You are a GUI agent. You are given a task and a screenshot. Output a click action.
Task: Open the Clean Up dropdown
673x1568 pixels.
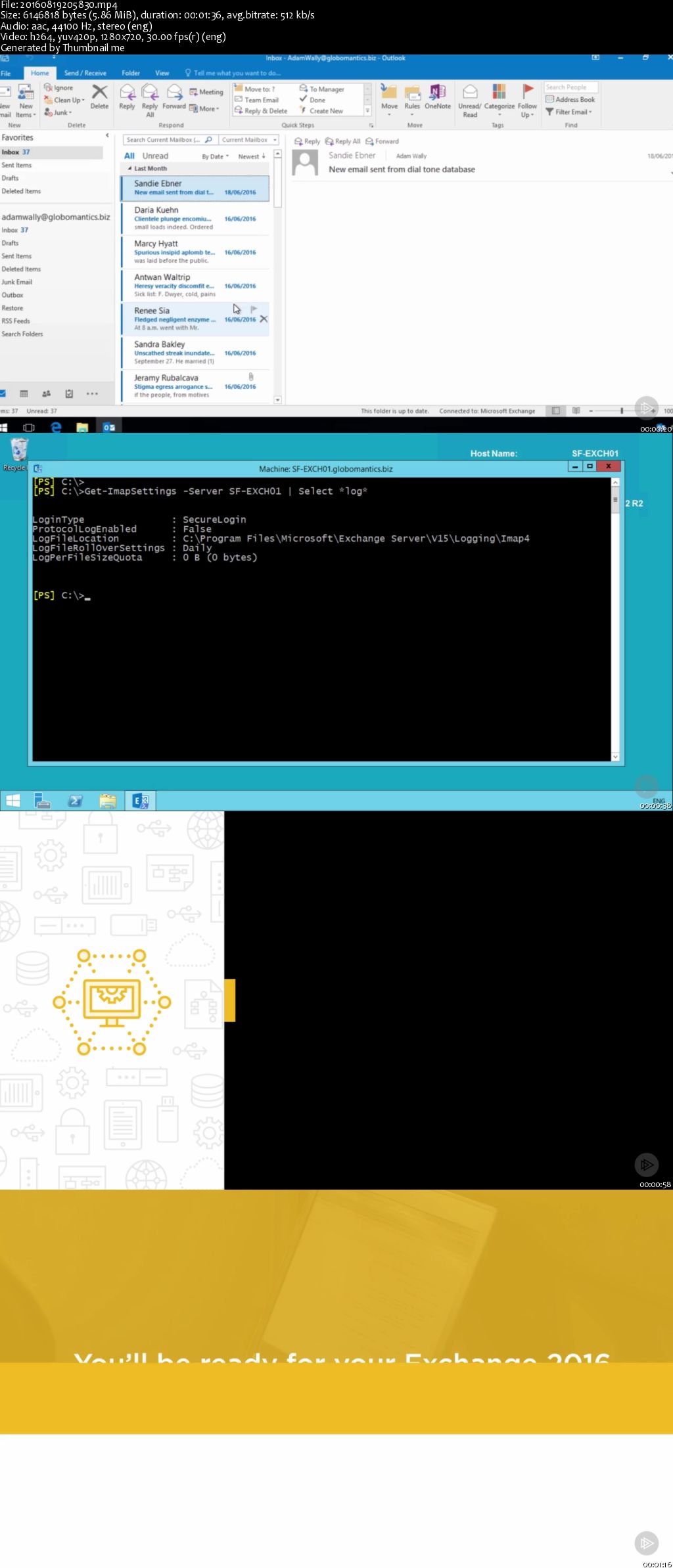click(x=64, y=100)
